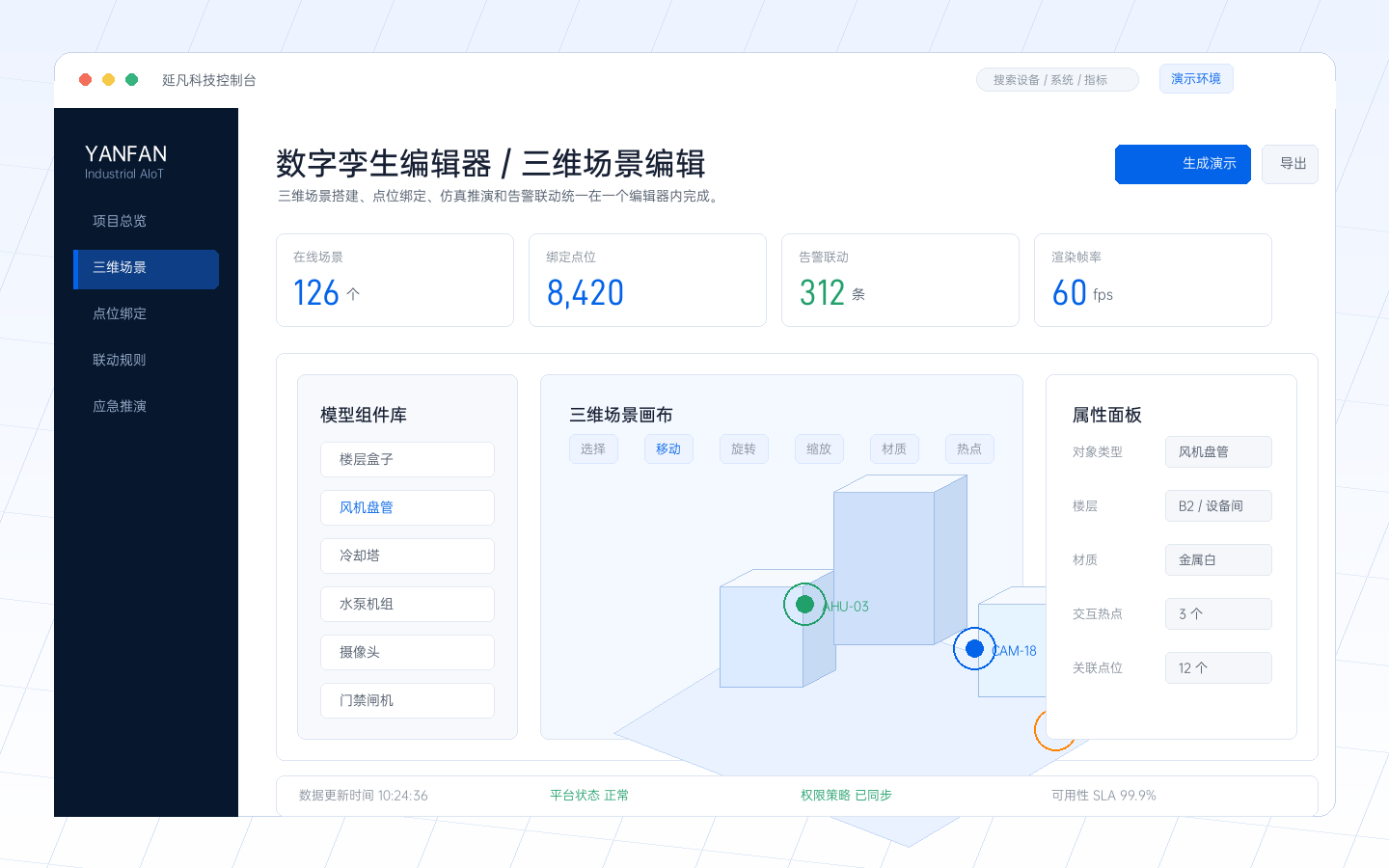Click the 绑定点位 8,420 stat card
Viewport: 1389px width, 868px height.
coord(647,281)
